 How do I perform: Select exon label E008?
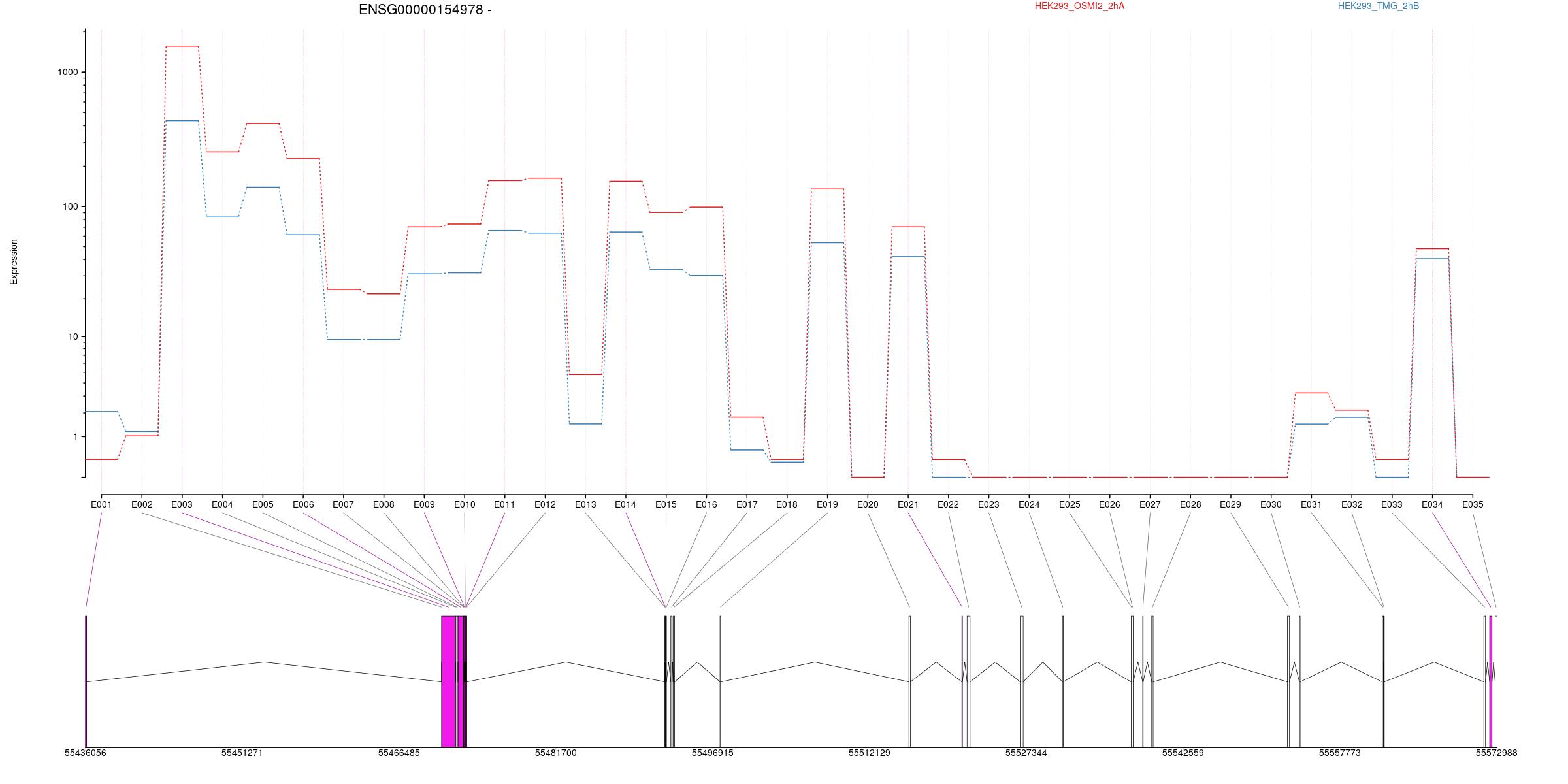coord(384,504)
